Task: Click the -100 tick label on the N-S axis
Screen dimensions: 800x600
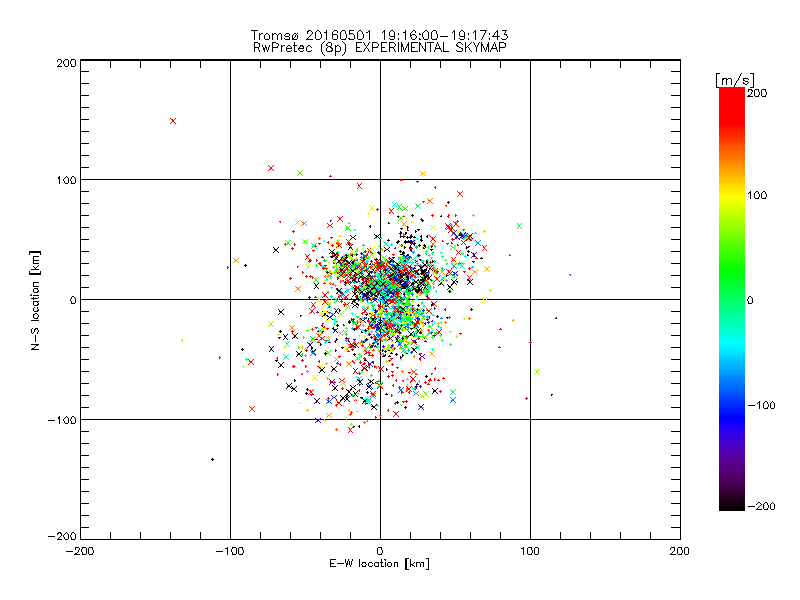Action: point(62,420)
